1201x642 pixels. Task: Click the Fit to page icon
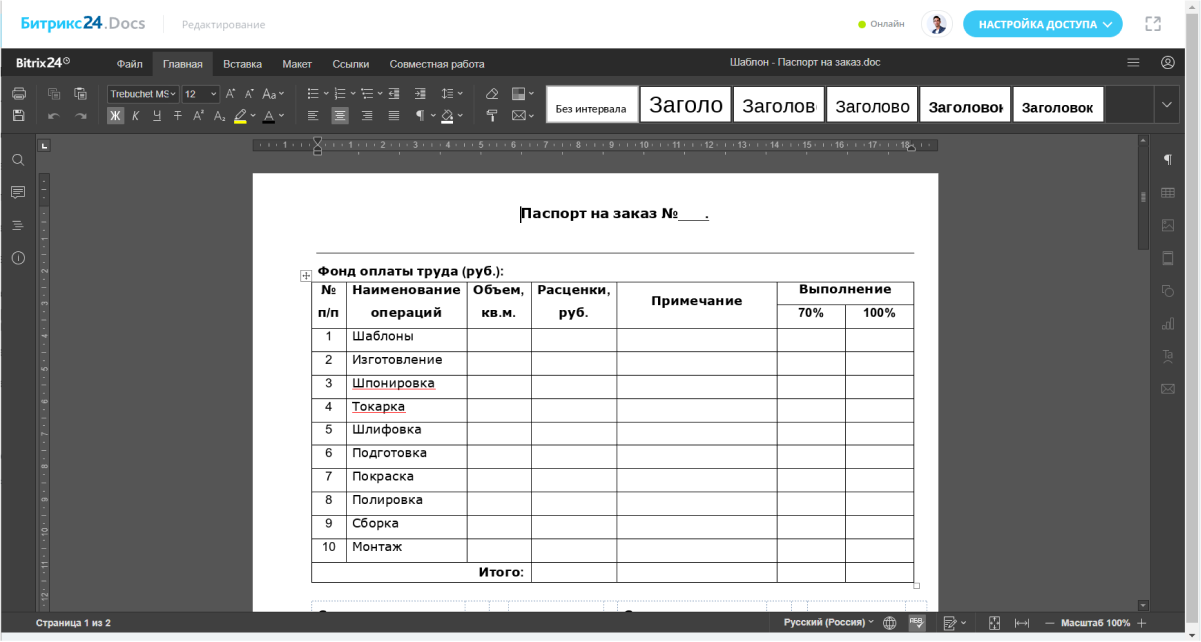pos(994,623)
